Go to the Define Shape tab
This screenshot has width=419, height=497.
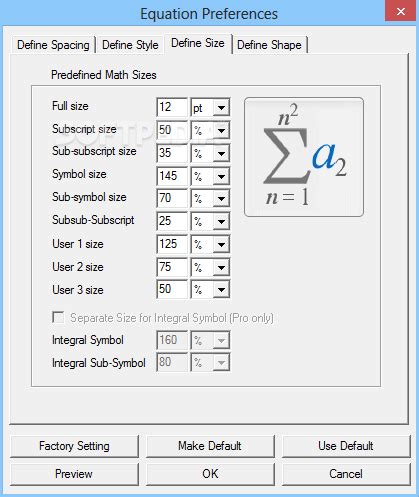(x=269, y=45)
